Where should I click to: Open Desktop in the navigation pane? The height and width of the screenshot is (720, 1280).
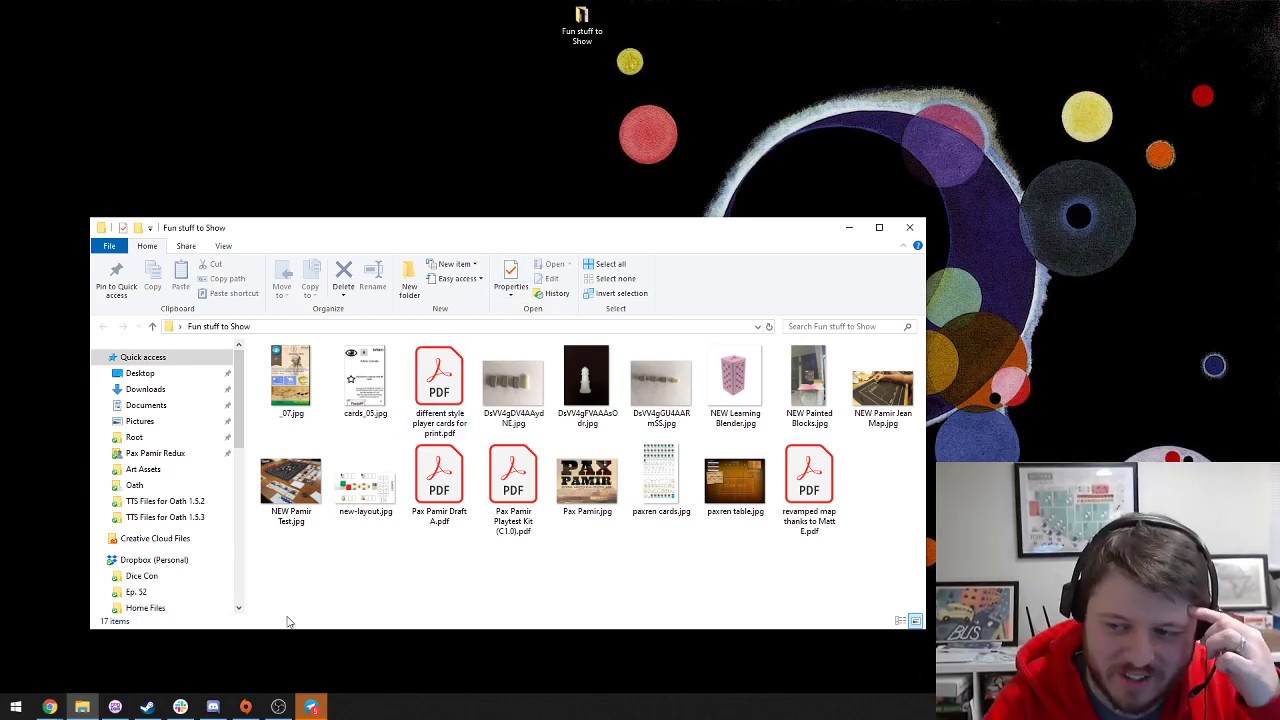pos(140,373)
